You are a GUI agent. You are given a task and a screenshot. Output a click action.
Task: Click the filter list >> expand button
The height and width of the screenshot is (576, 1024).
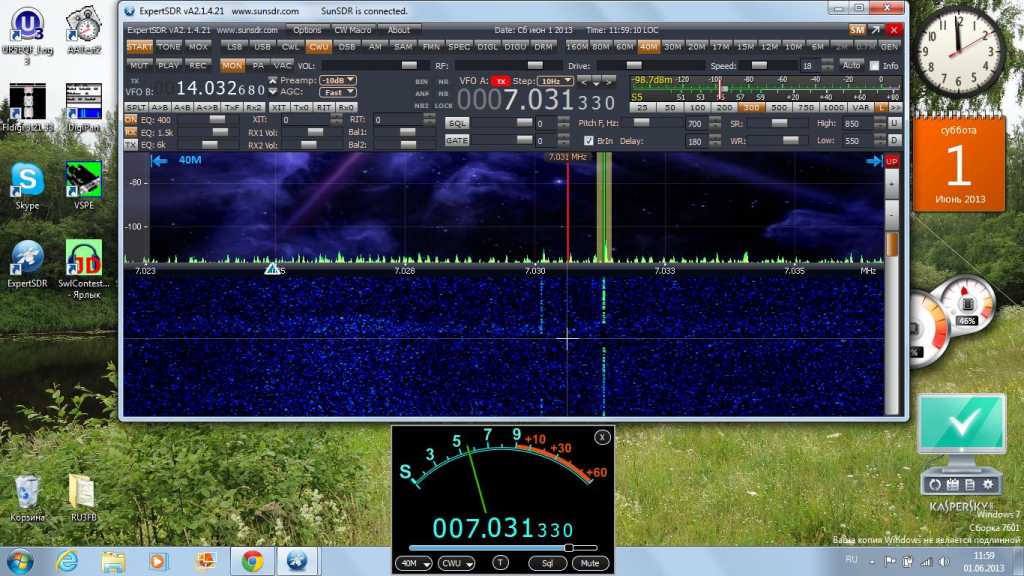pyautogui.click(x=895, y=107)
